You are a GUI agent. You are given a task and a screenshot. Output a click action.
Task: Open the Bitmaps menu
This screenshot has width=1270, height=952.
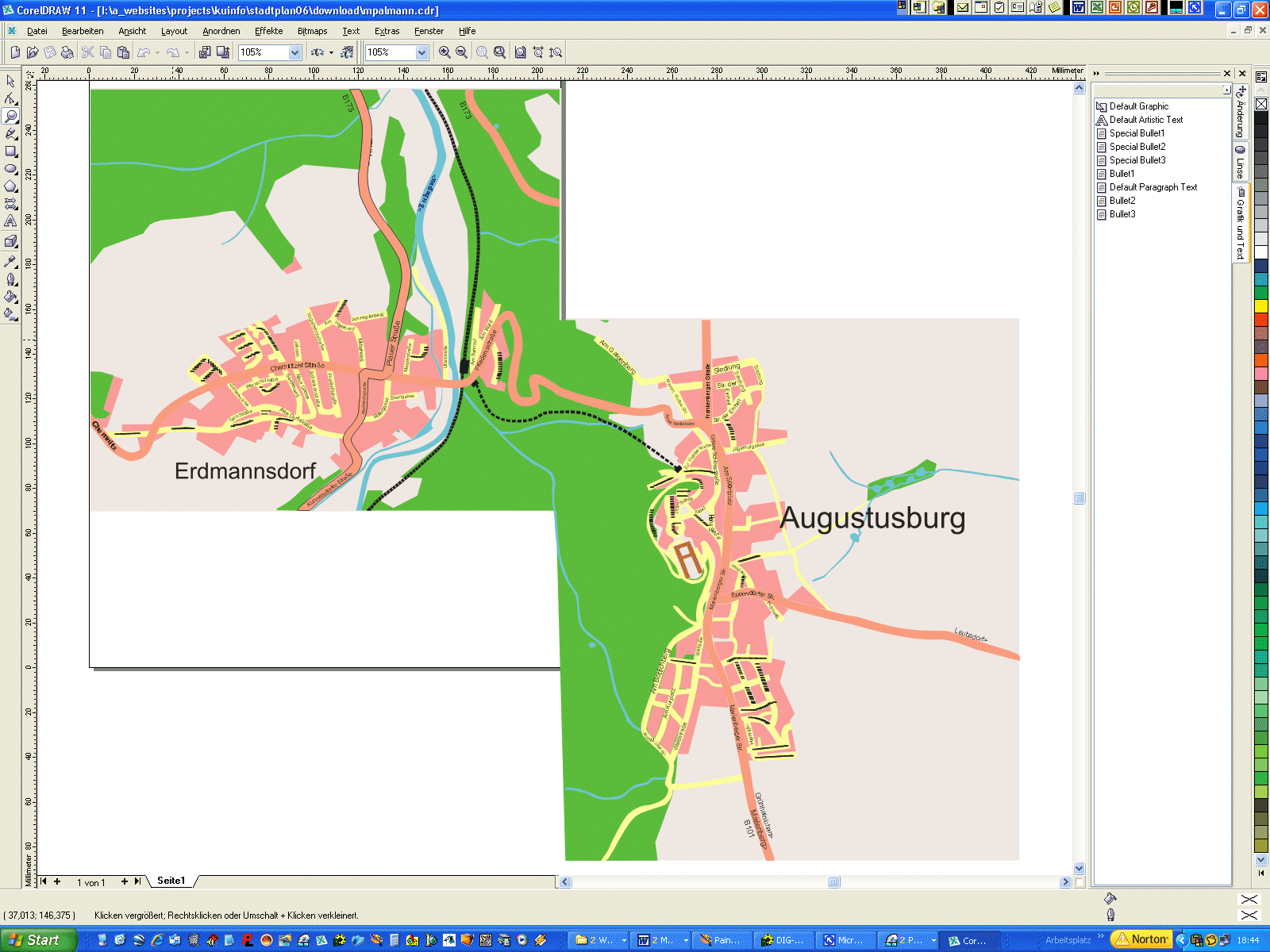point(312,31)
